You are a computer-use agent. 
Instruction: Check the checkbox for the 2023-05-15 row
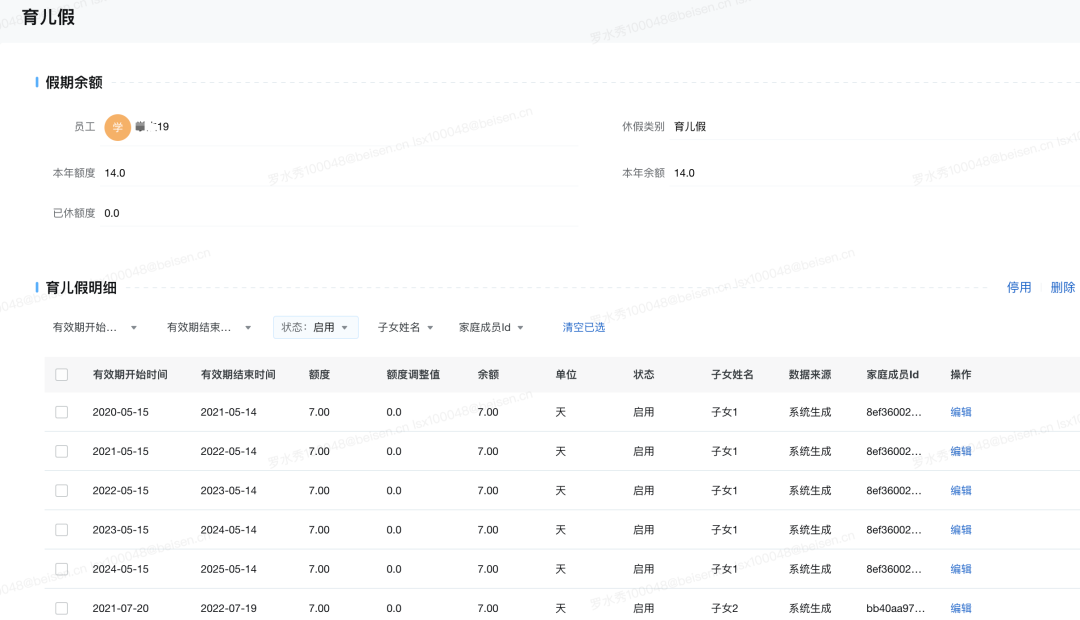(61, 529)
